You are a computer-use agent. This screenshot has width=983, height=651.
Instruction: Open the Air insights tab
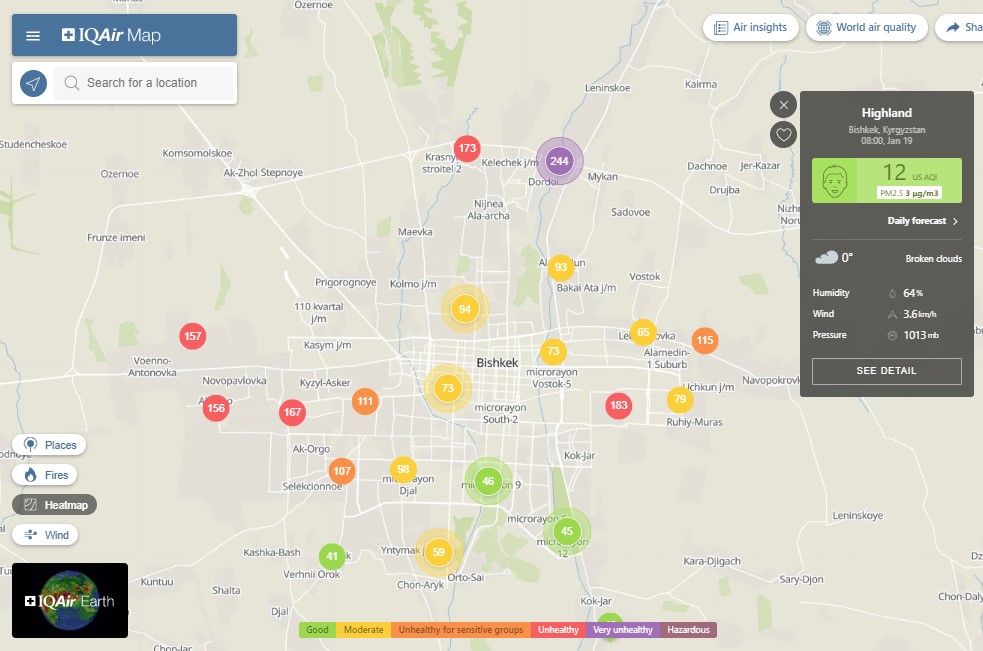749,27
